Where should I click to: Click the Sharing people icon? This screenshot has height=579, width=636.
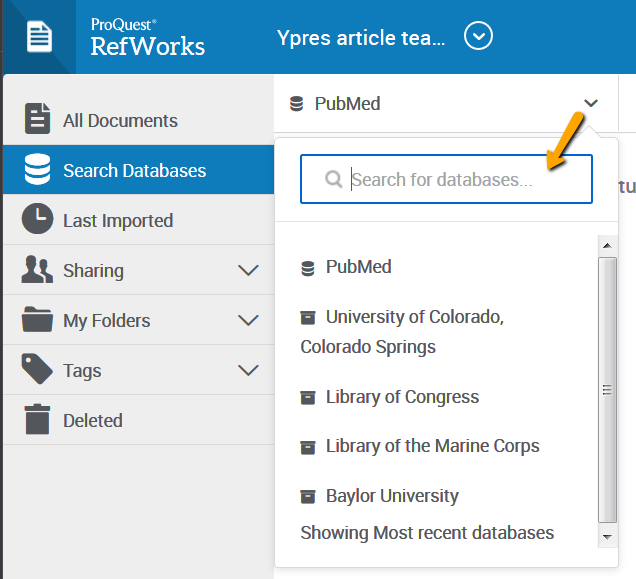(37, 270)
